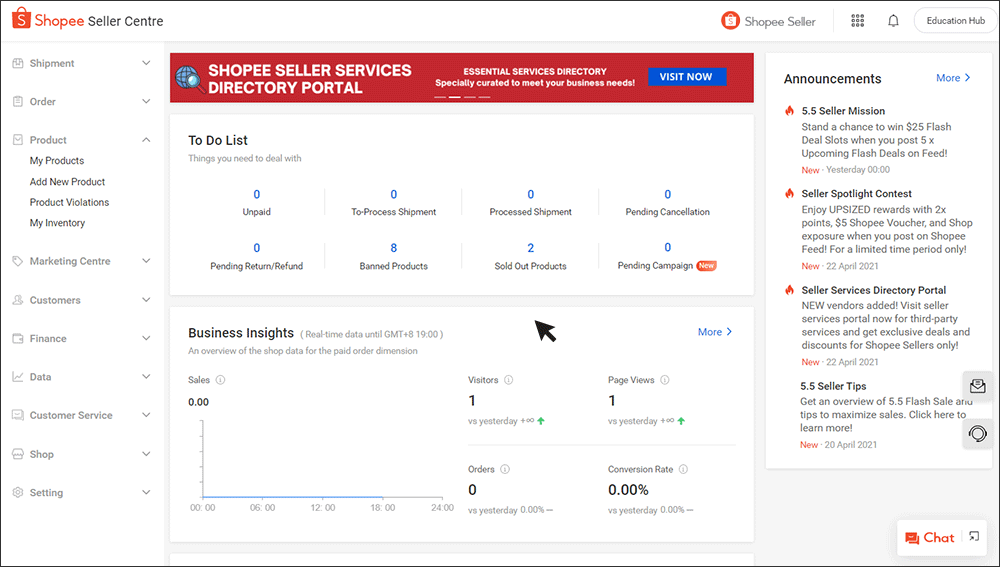Open the To-Process Shipment count
Image resolution: width=1000 pixels, height=567 pixels.
coord(393,195)
